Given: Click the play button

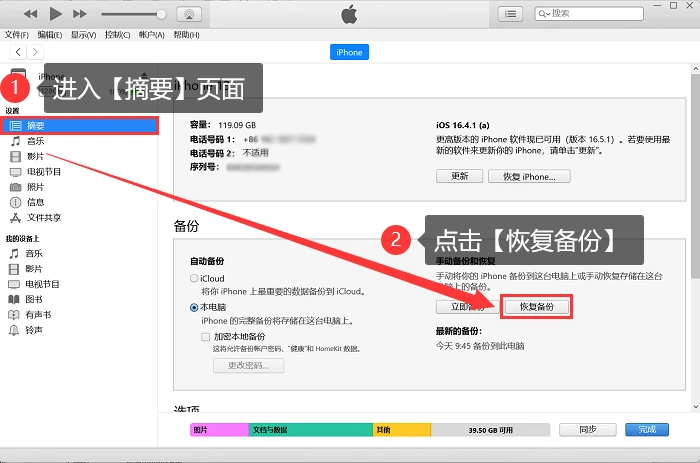Looking at the screenshot, I should (x=55, y=14).
